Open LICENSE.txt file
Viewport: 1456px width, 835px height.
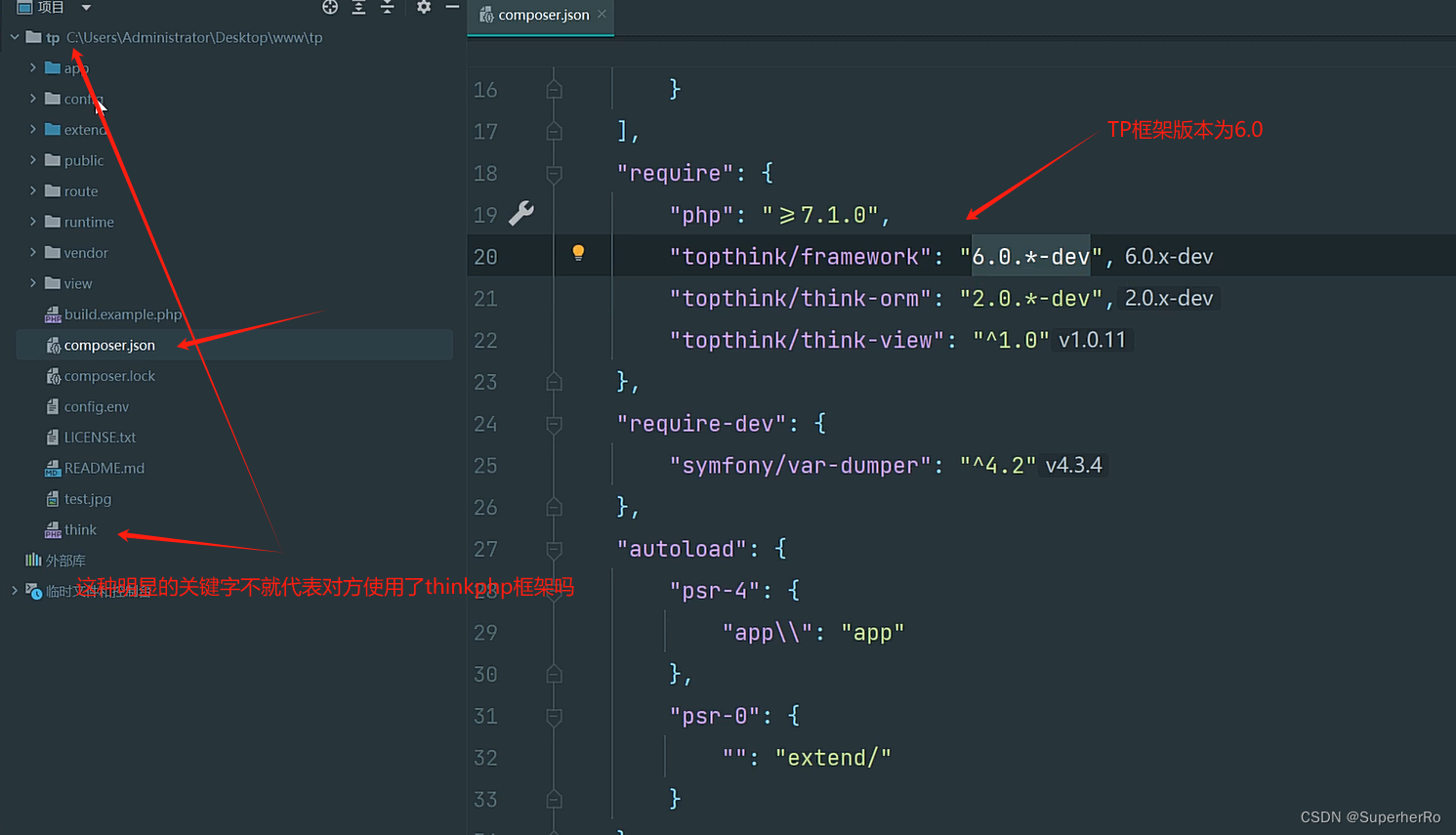pyautogui.click(x=100, y=438)
